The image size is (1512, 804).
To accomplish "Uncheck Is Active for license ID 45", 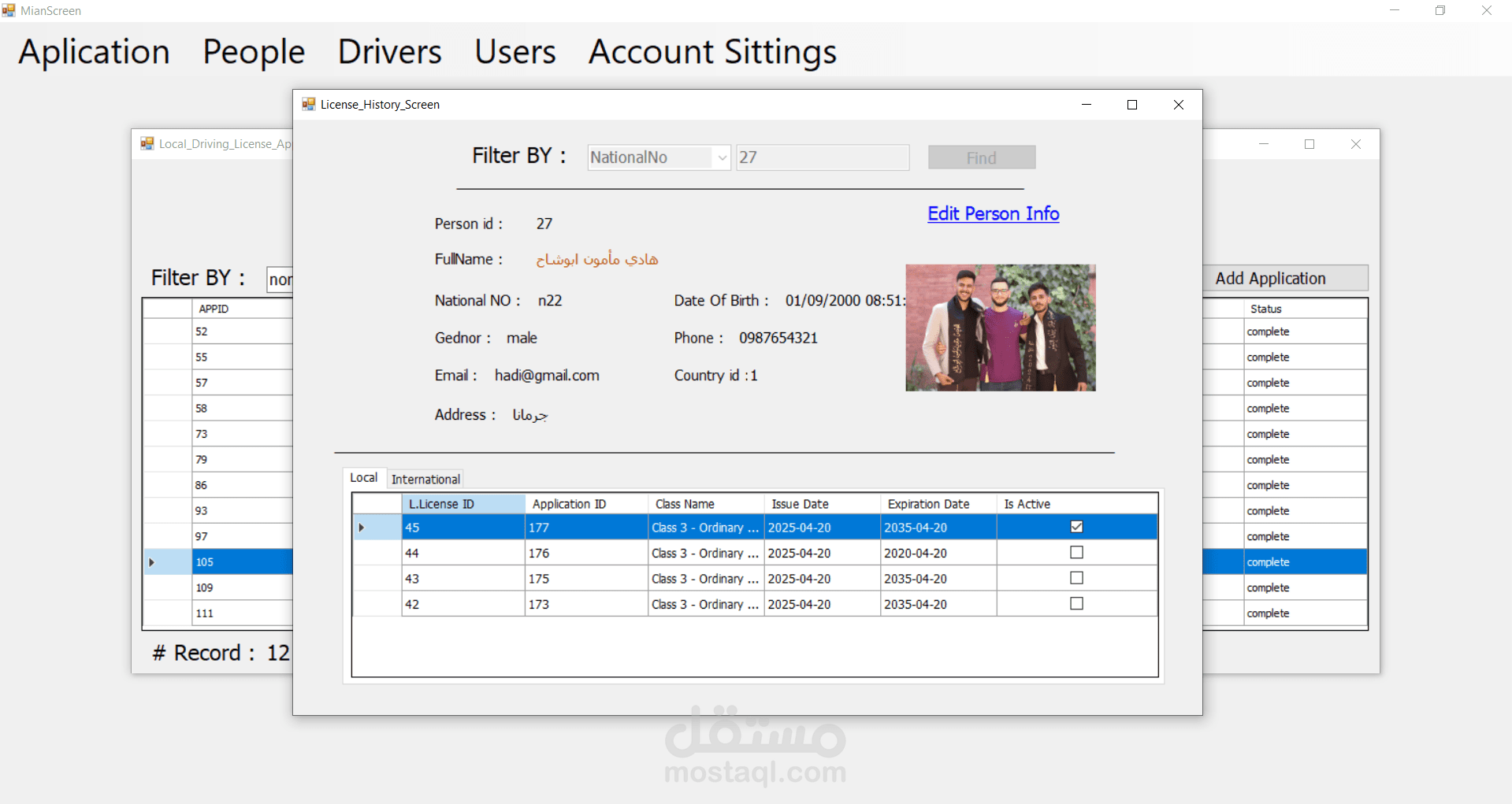I will pos(1076,526).
